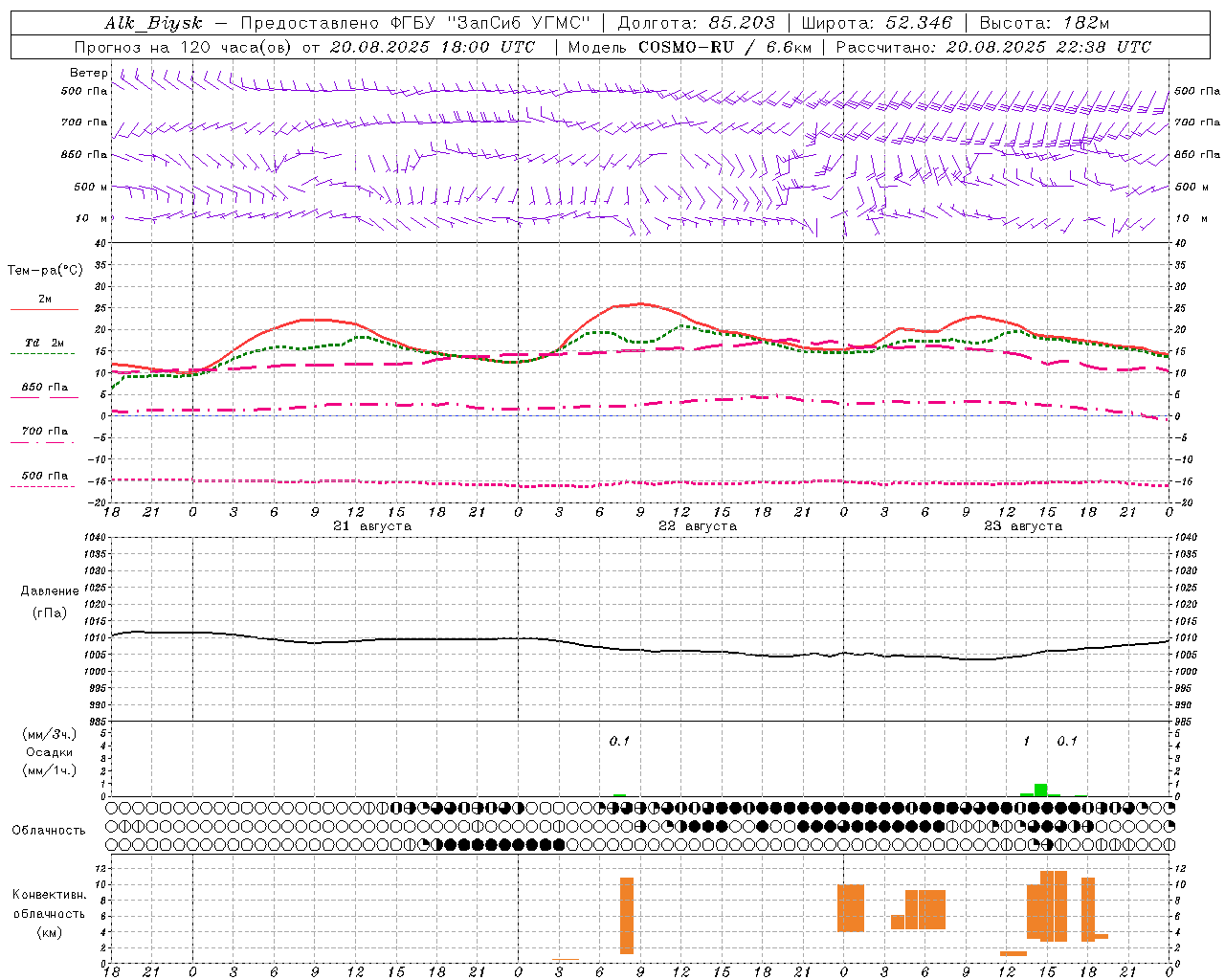Click the 'Td 2м' dew point legend entry
Image resolution: width=1225 pixels, height=980 pixels.
pyautogui.click(x=45, y=343)
